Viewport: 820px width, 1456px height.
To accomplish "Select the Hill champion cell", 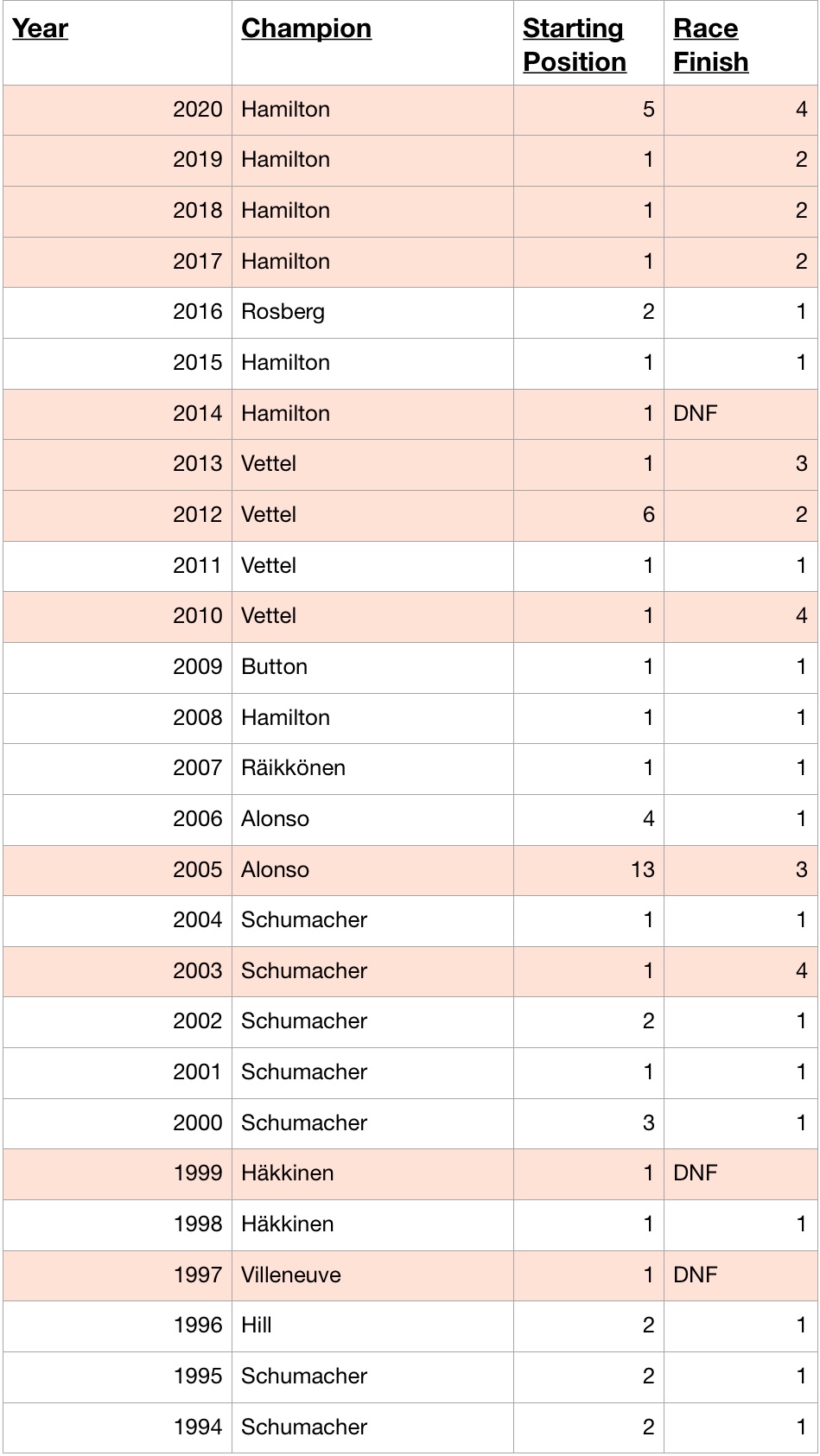I will pos(256,1326).
